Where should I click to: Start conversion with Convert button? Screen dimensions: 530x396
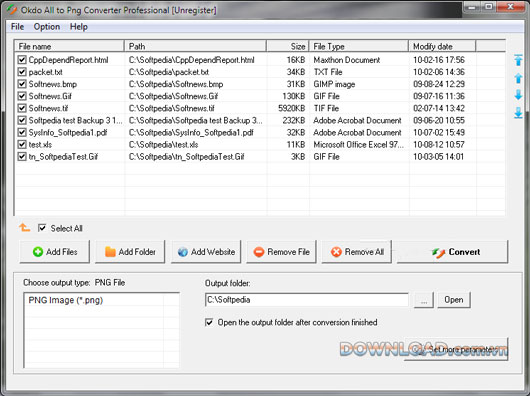[452, 252]
